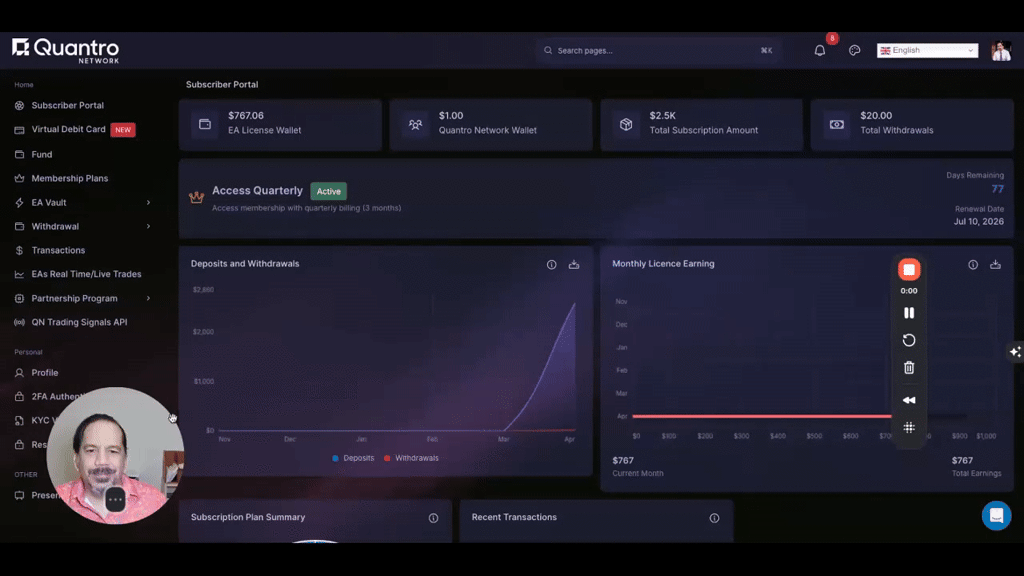Show info for Recent Transactions

[714, 518]
